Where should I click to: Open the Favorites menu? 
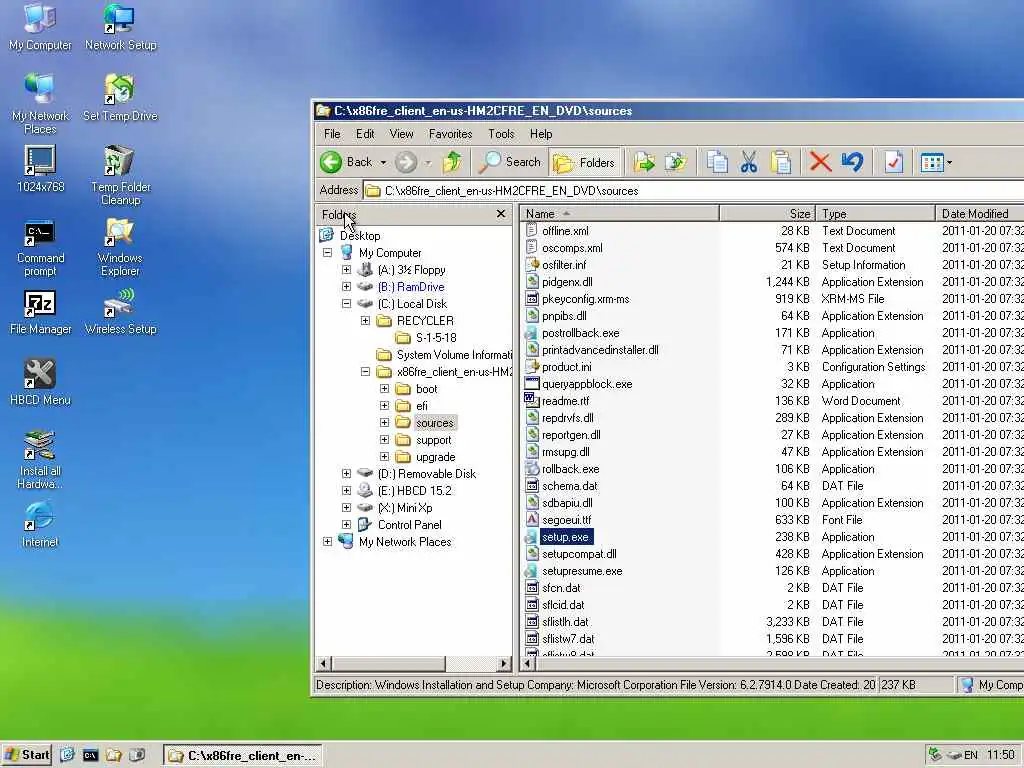click(x=451, y=134)
